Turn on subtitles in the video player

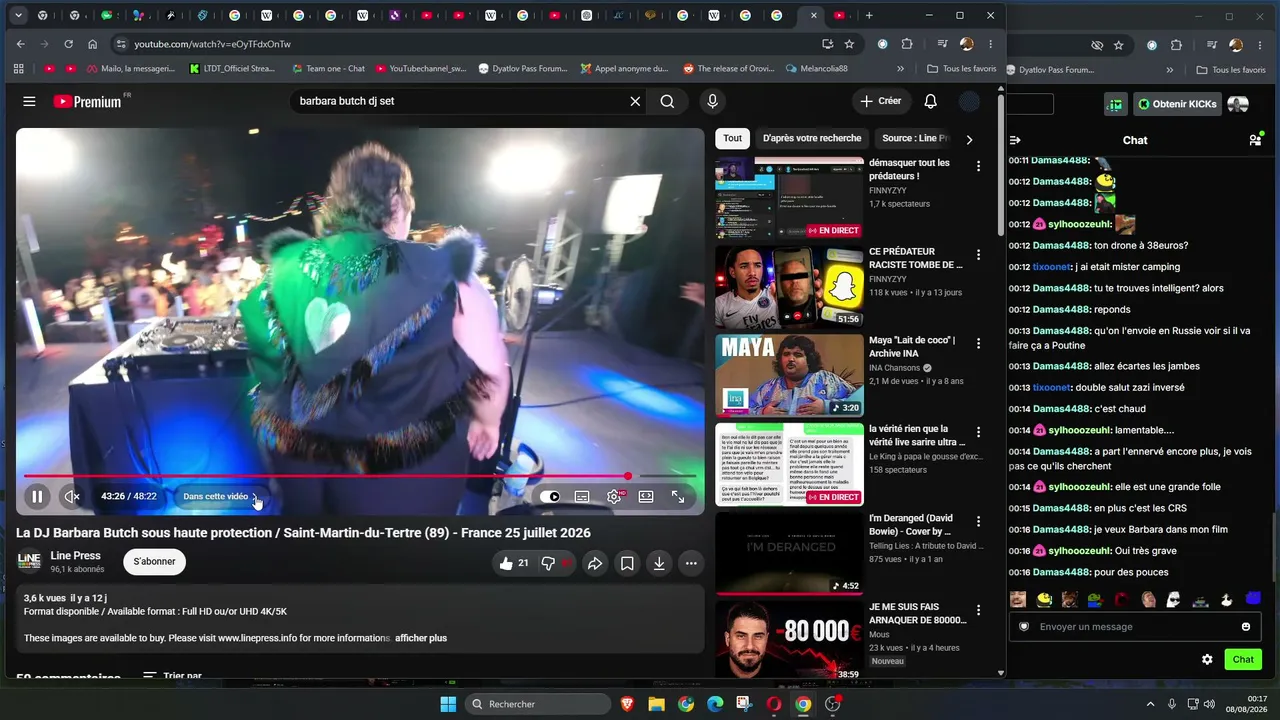pos(582,496)
